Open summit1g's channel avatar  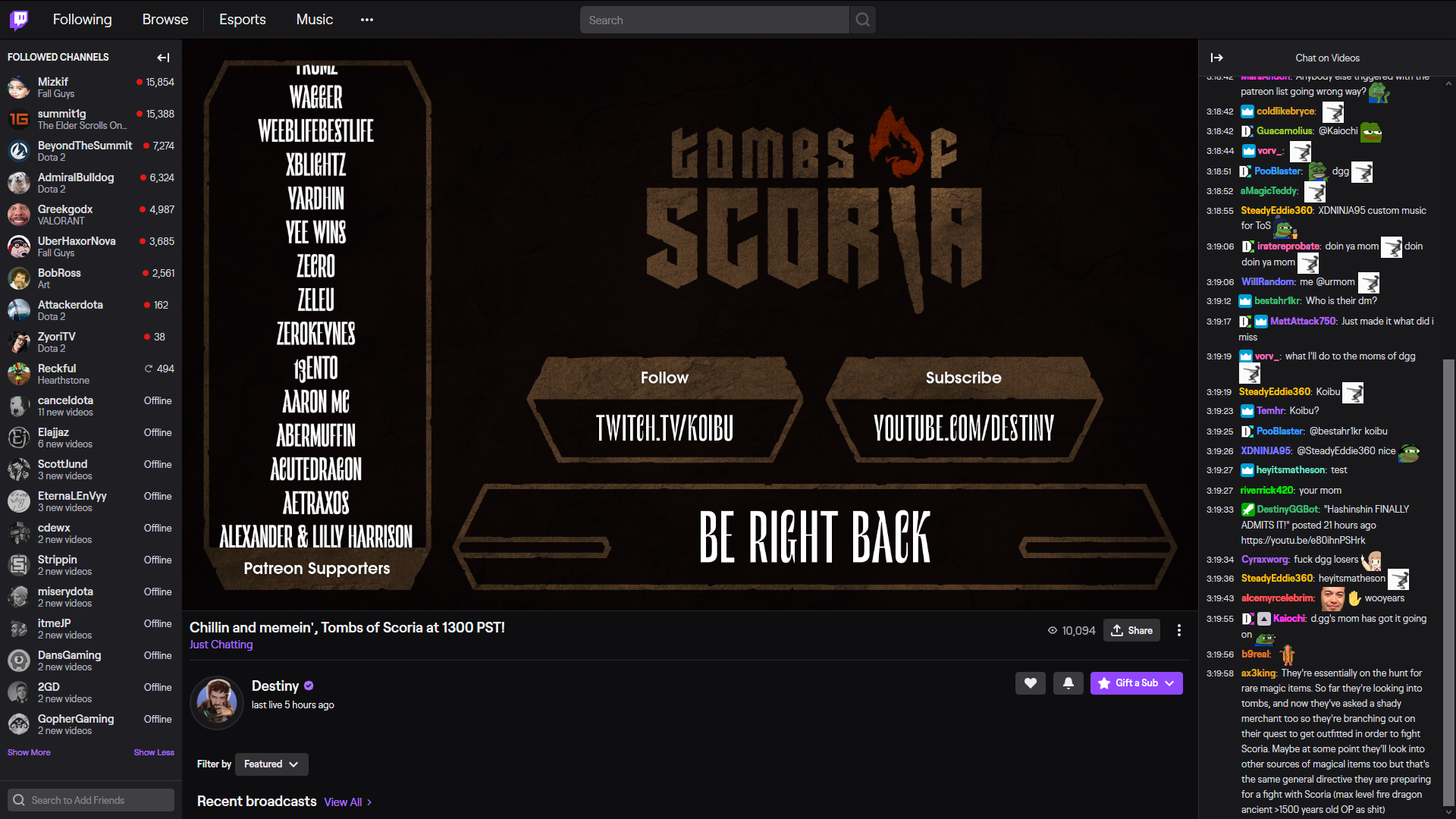19,119
